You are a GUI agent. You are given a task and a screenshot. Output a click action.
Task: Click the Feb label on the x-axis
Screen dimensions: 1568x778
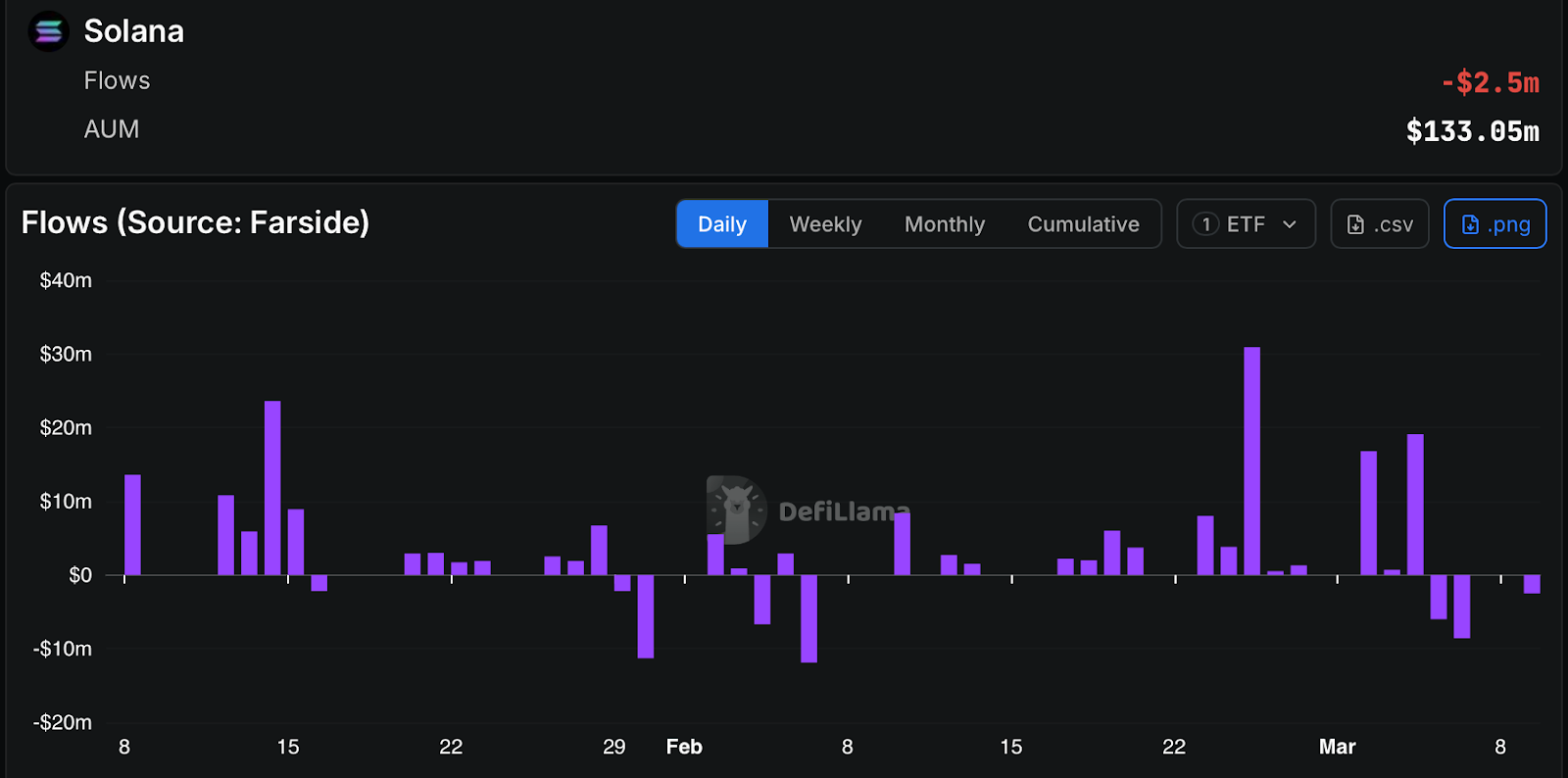pyautogui.click(x=684, y=747)
